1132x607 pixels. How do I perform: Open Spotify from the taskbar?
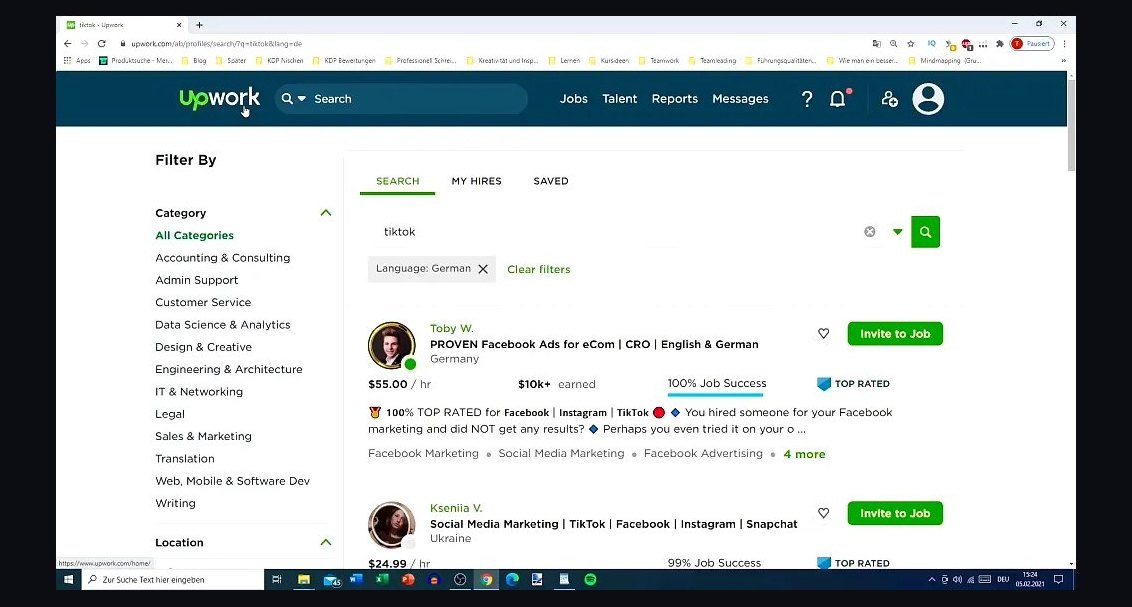(x=591, y=580)
